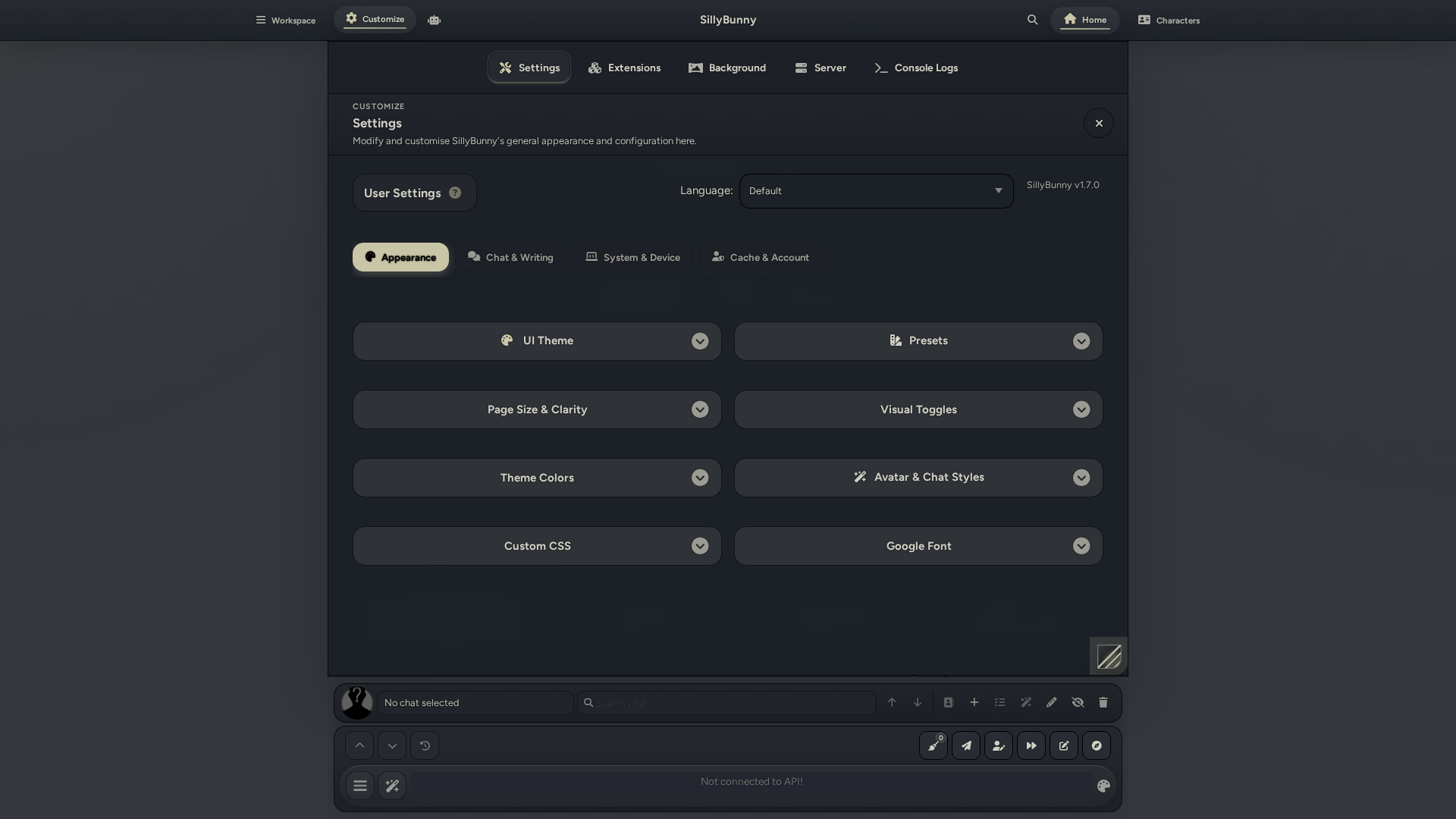Screen dimensions: 1456x819
Task: Click the contact book icon in chat bar
Action: pyautogui.click(x=948, y=703)
